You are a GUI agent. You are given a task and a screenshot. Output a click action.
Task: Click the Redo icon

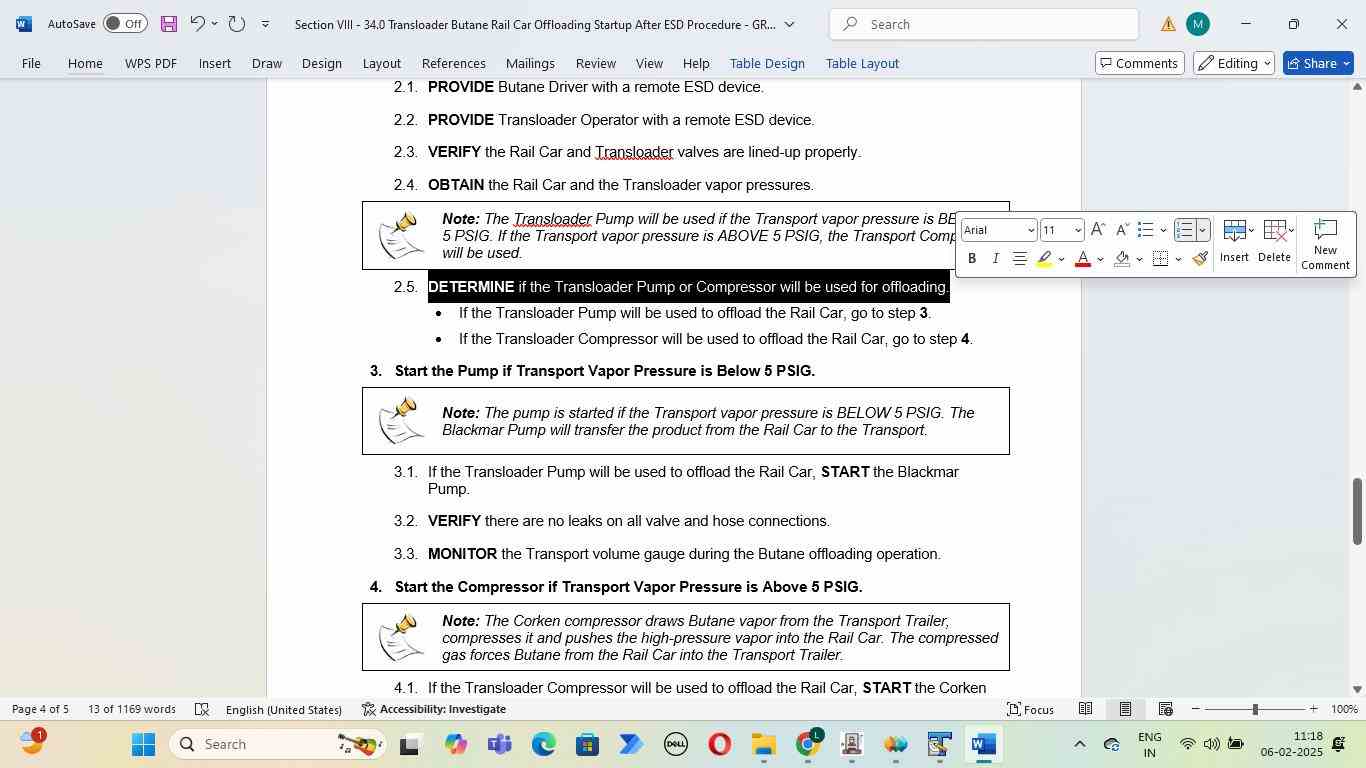coord(237,23)
